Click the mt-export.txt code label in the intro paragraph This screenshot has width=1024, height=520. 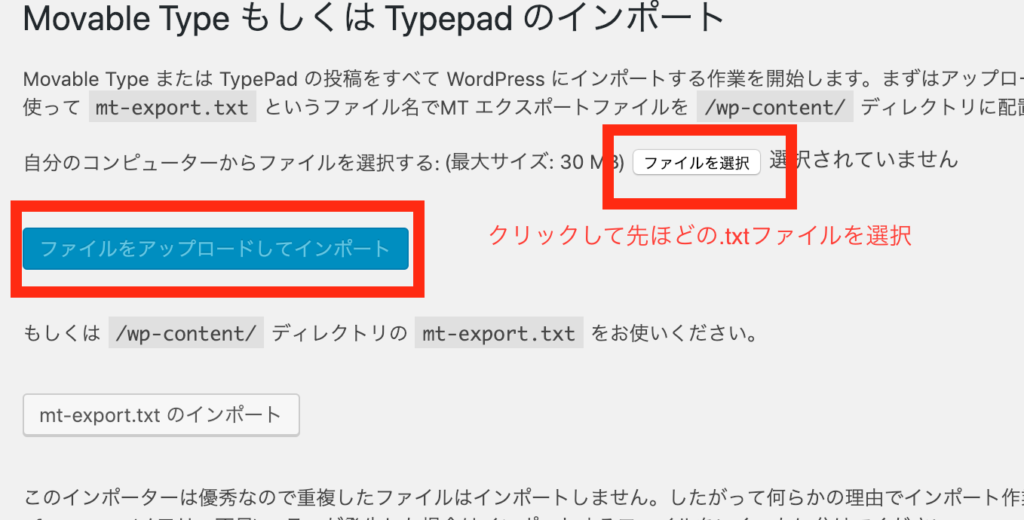click(172, 107)
